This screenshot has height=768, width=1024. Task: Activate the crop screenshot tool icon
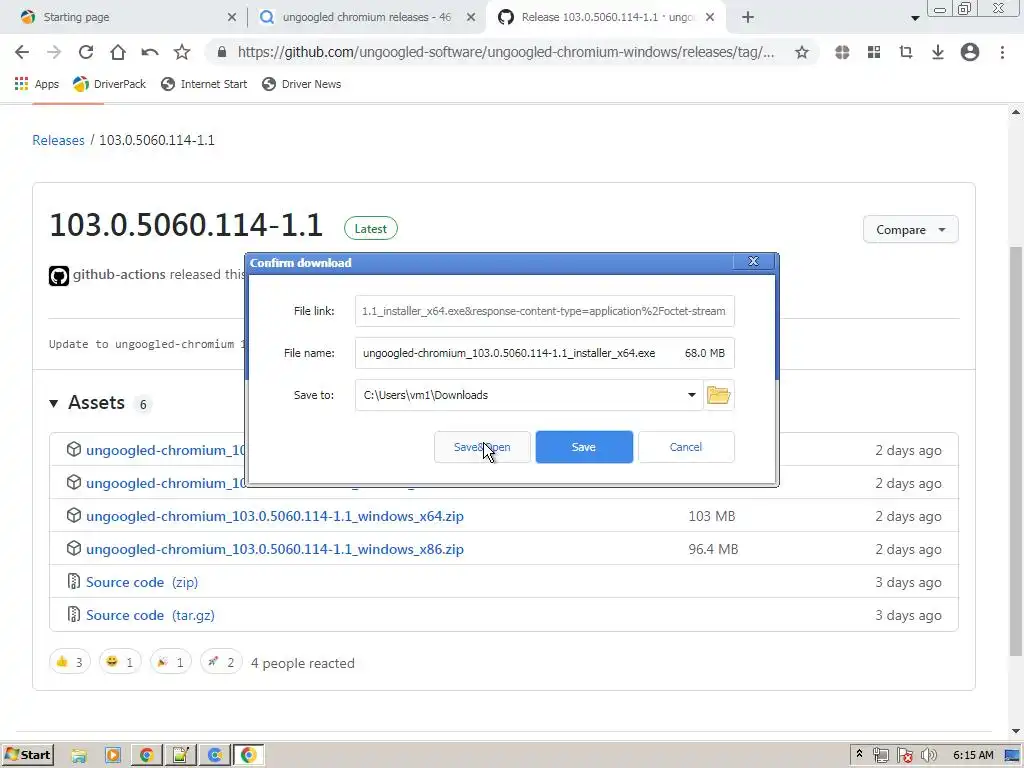click(x=906, y=52)
